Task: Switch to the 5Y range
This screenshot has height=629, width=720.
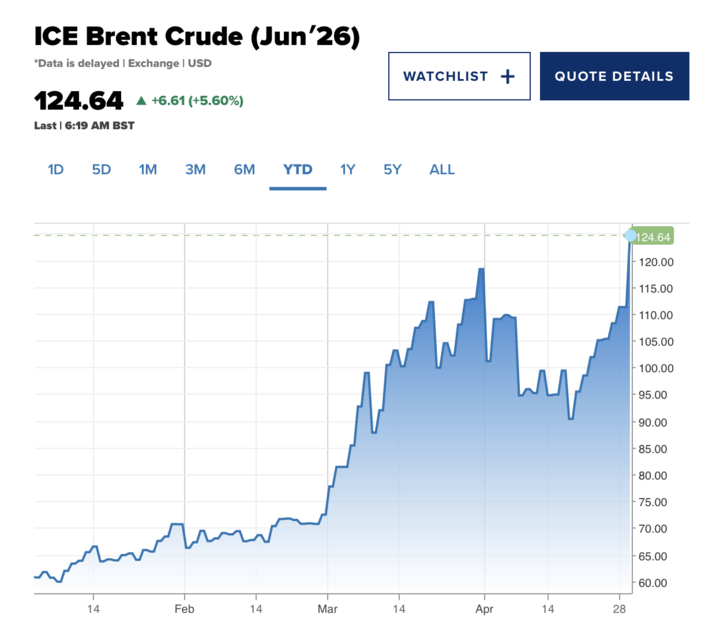Action: 392,169
